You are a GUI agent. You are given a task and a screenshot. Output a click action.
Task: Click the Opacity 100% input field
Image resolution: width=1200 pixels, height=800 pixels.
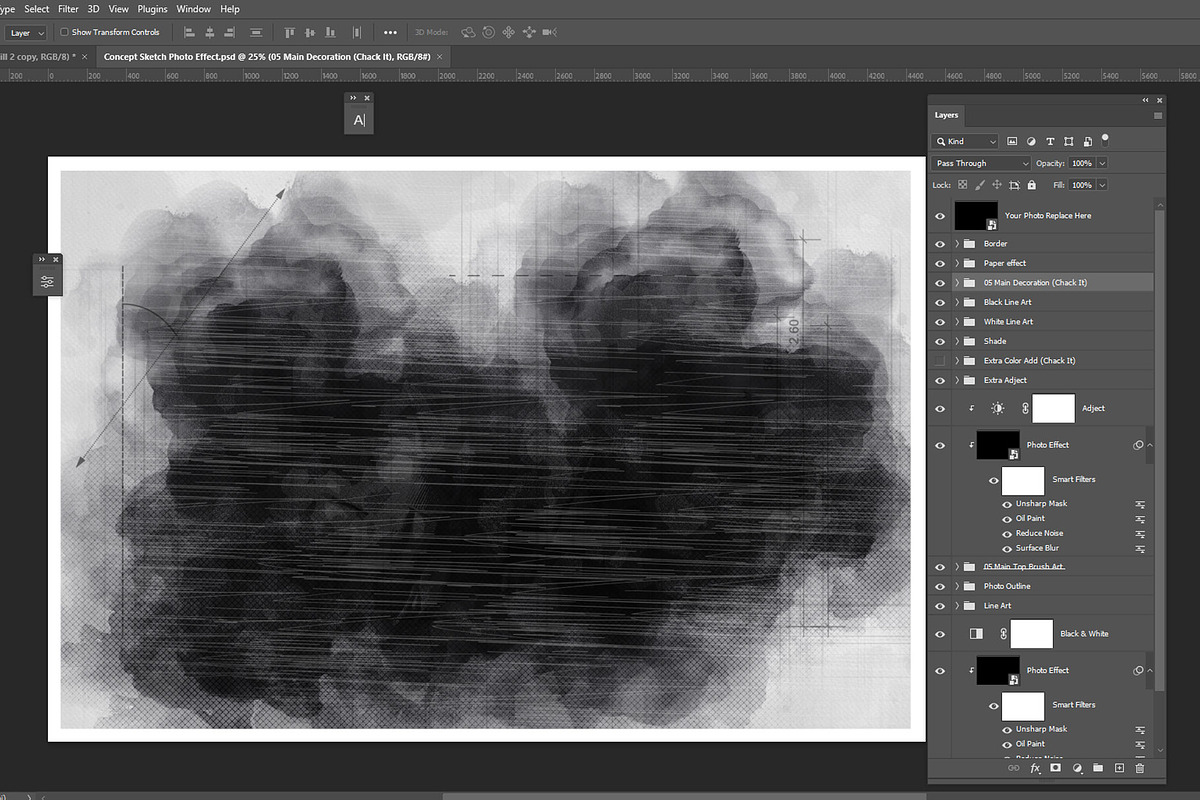click(x=1082, y=163)
